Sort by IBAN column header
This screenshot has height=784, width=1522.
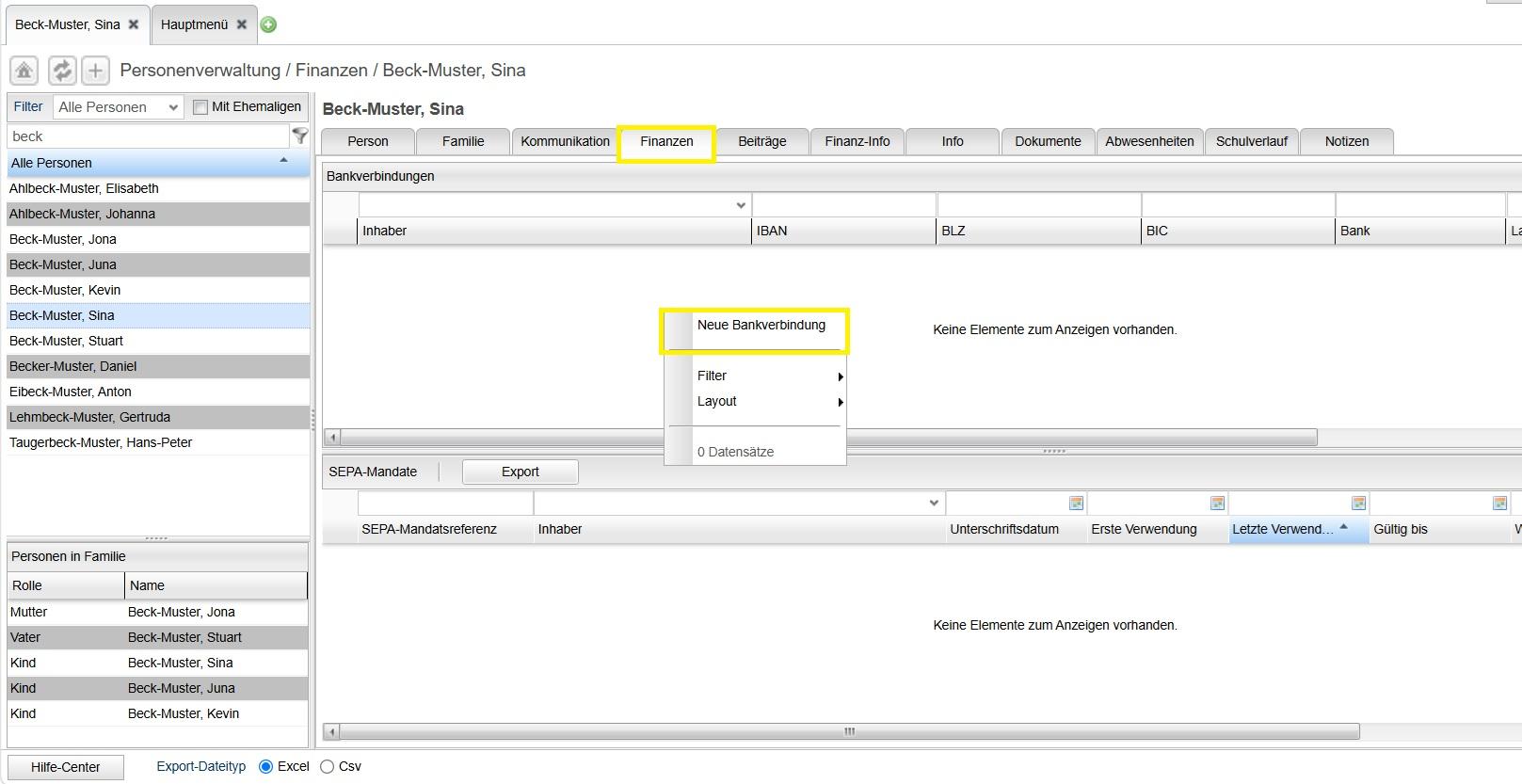point(843,231)
